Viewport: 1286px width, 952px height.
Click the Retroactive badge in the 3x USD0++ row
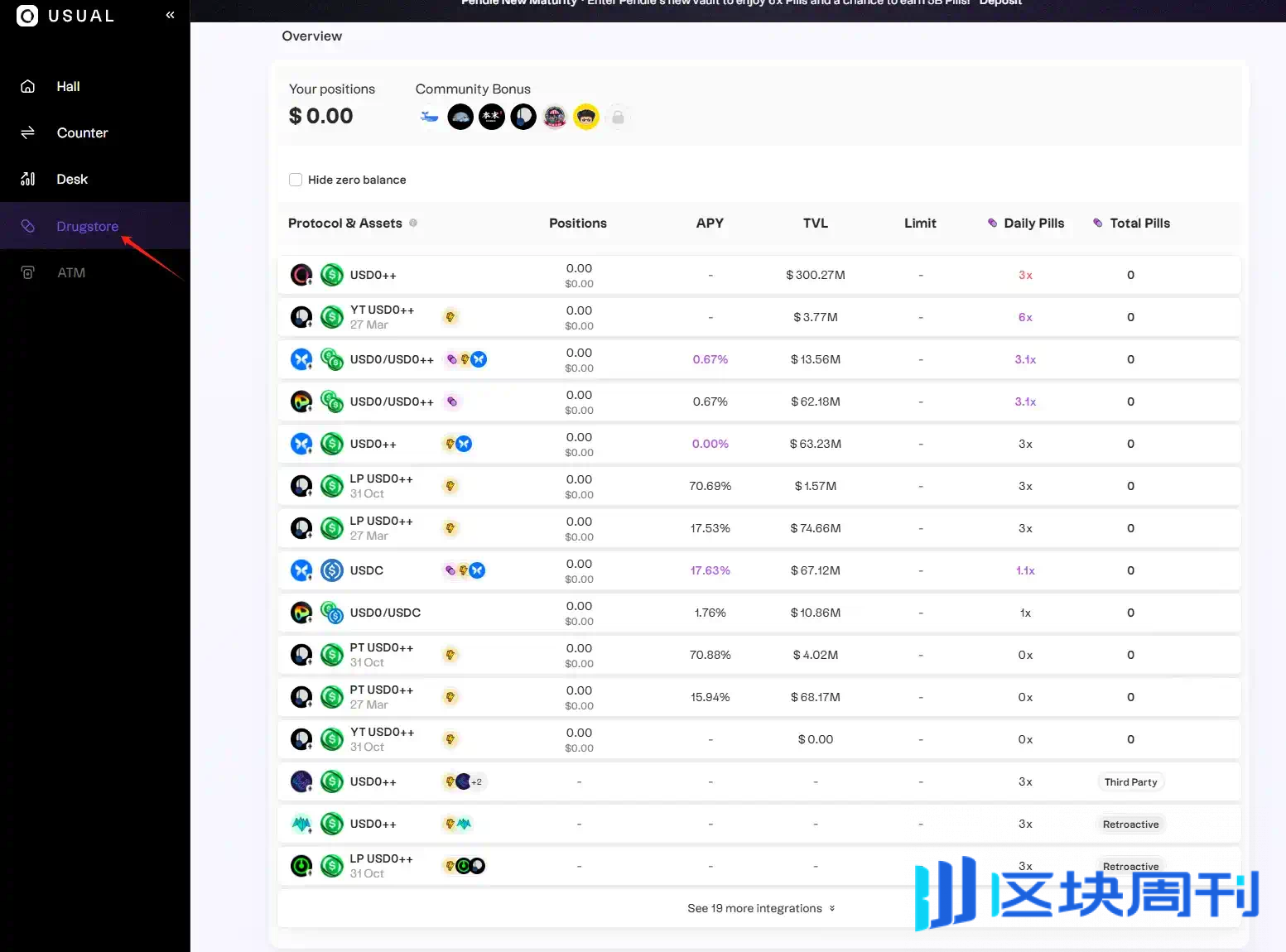(1130, 824)
